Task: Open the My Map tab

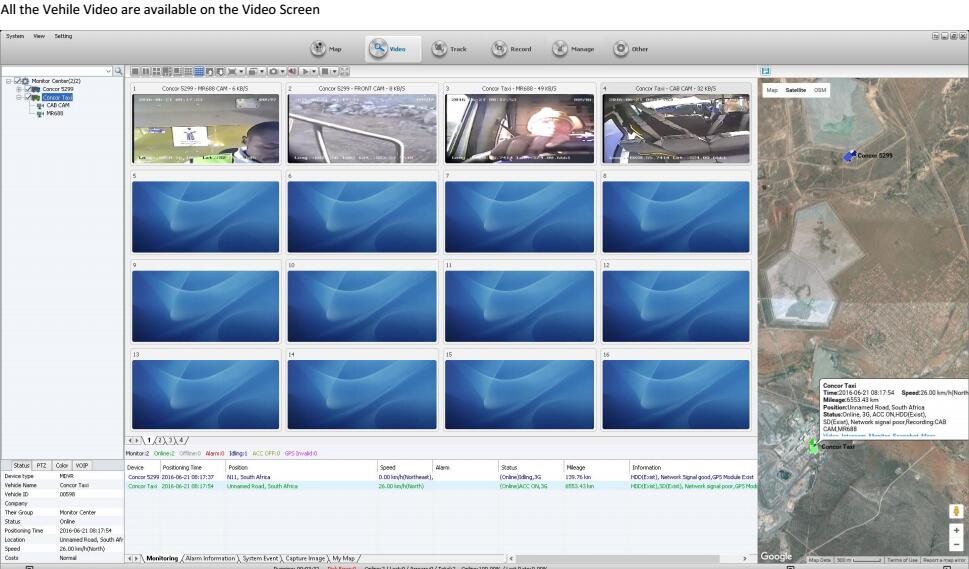Action: coord(344,558)
